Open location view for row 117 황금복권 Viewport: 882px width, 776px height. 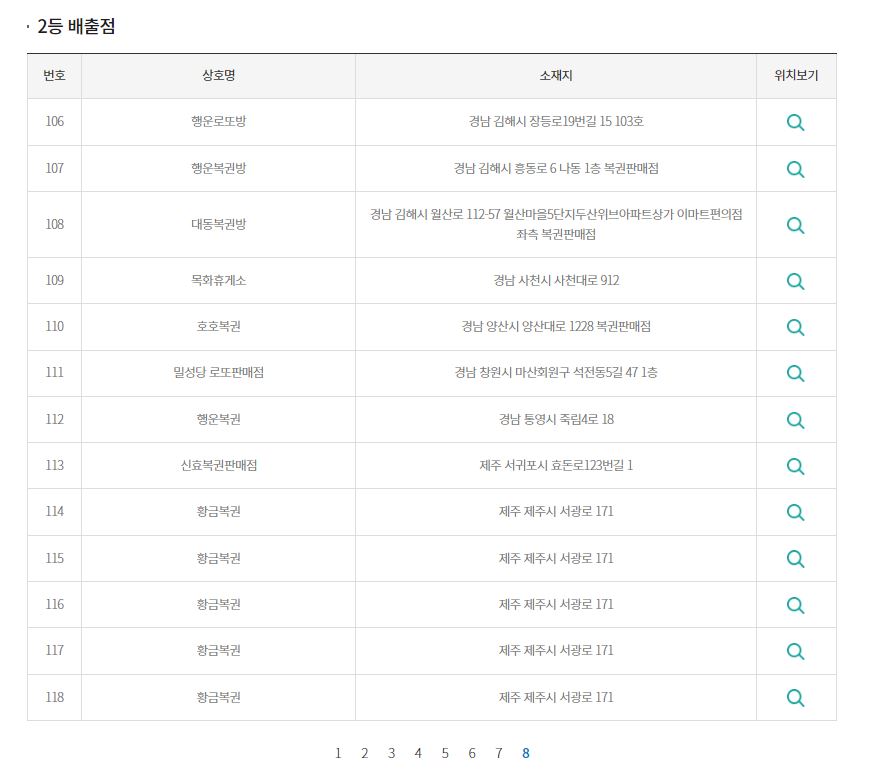(795, 651)
